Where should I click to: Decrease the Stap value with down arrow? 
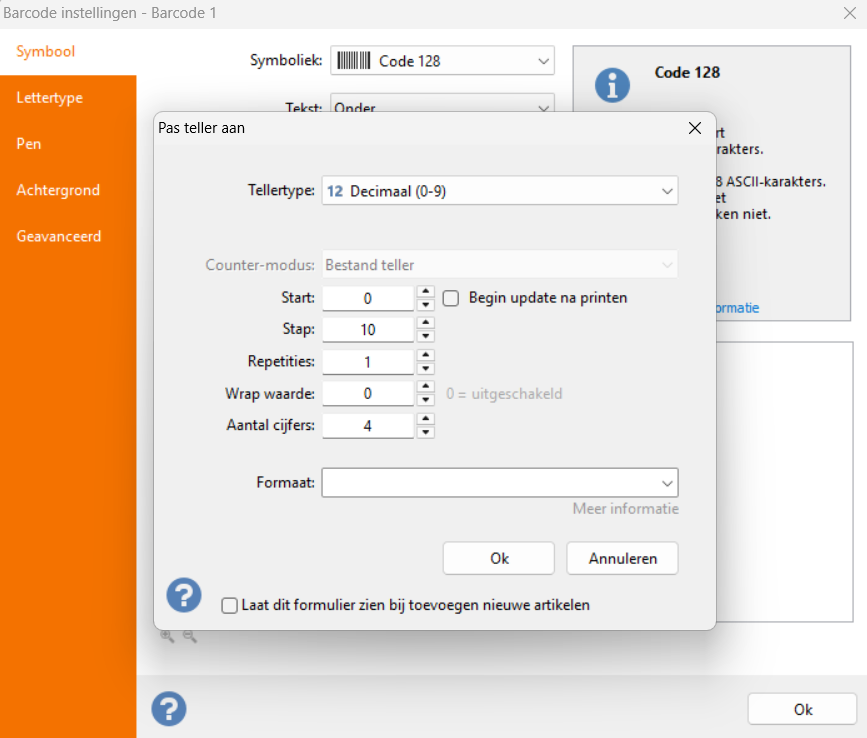pos(425,337)
